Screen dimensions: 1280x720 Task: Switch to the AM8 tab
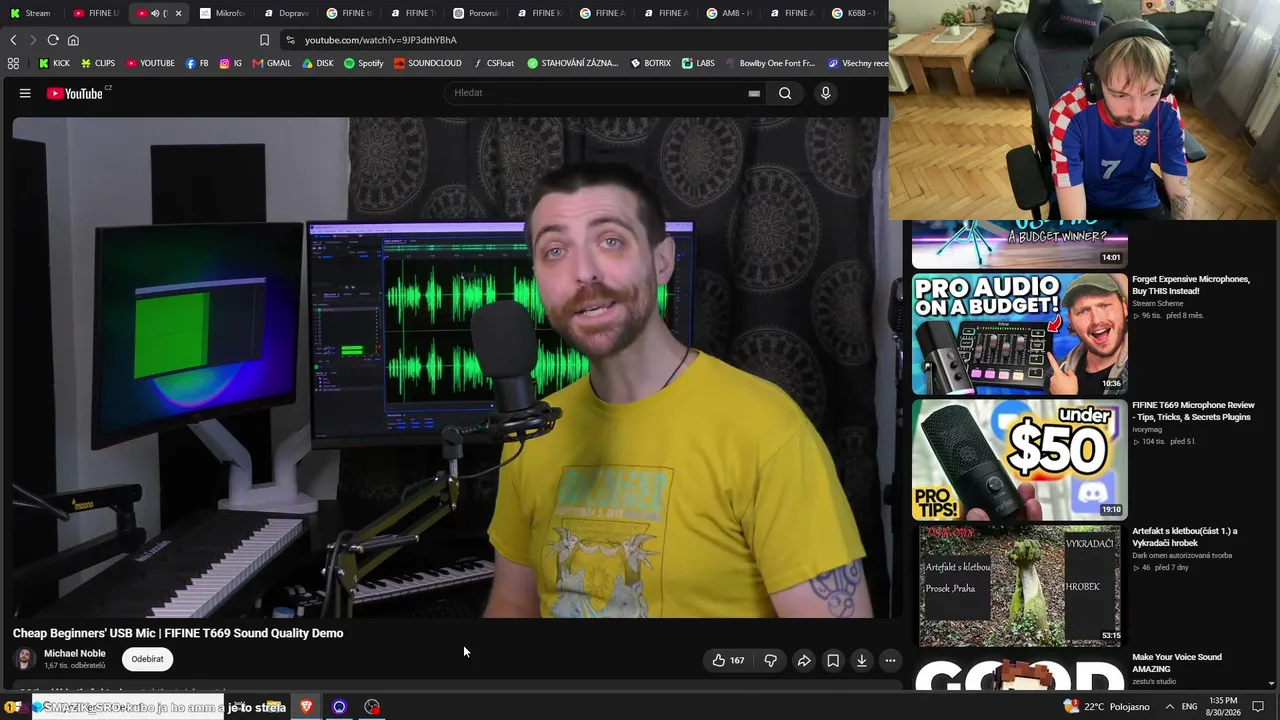730,13
